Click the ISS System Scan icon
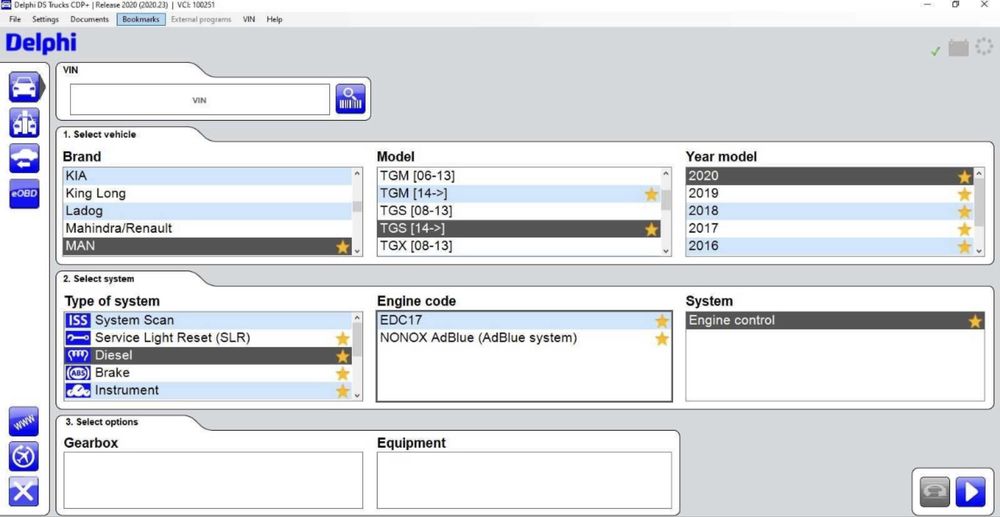Viewport: 1000px width, 517px height. coord(78,320)
